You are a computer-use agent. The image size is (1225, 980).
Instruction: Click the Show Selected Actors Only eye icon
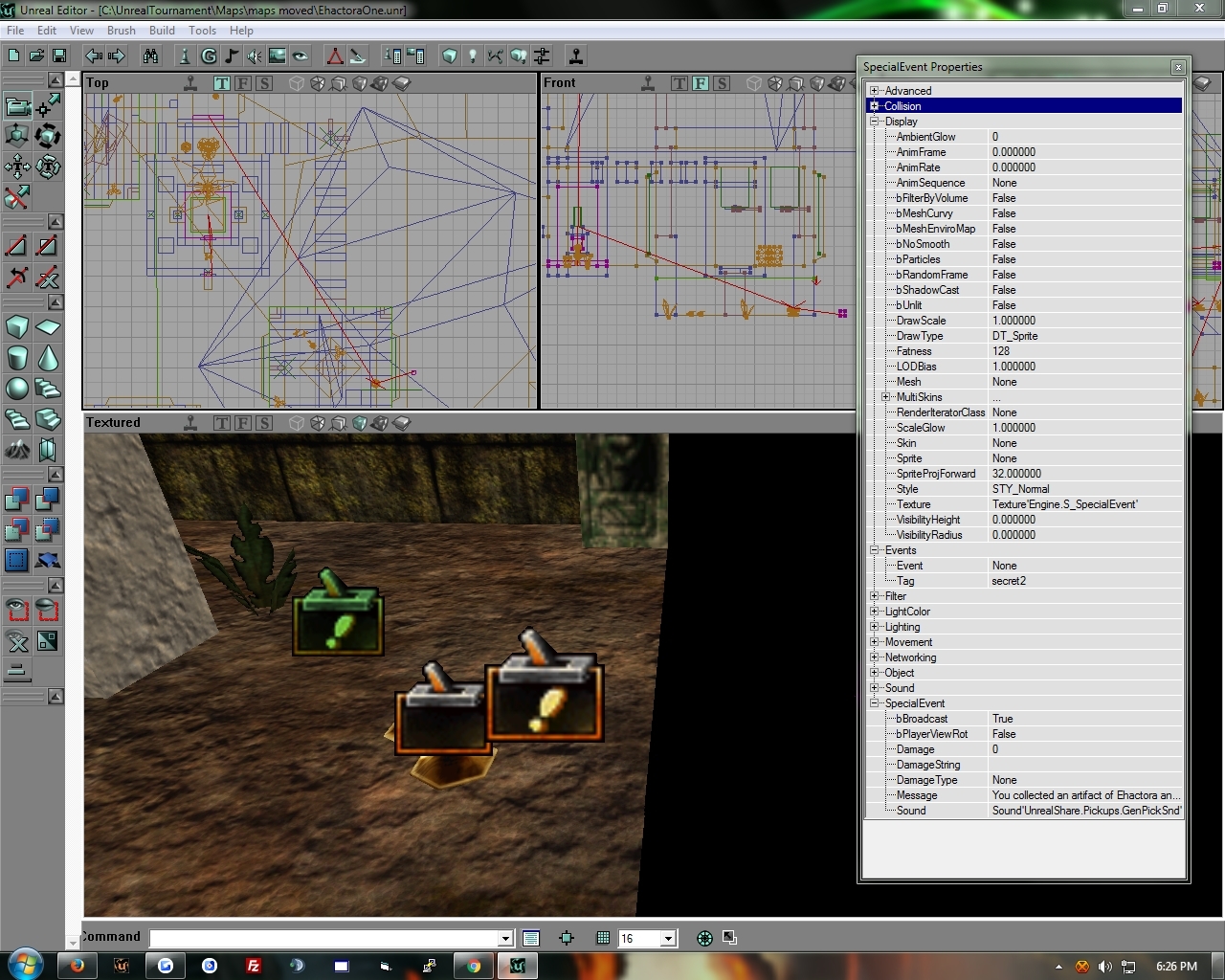(17, 611)
